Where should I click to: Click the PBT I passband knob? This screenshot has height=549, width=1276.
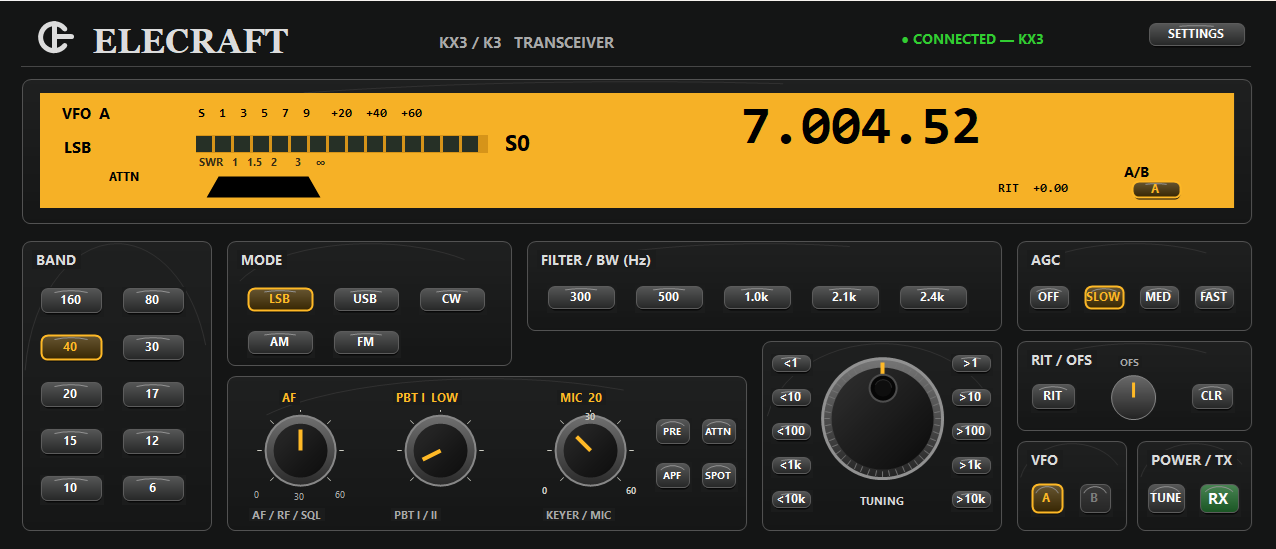[440, 450]
